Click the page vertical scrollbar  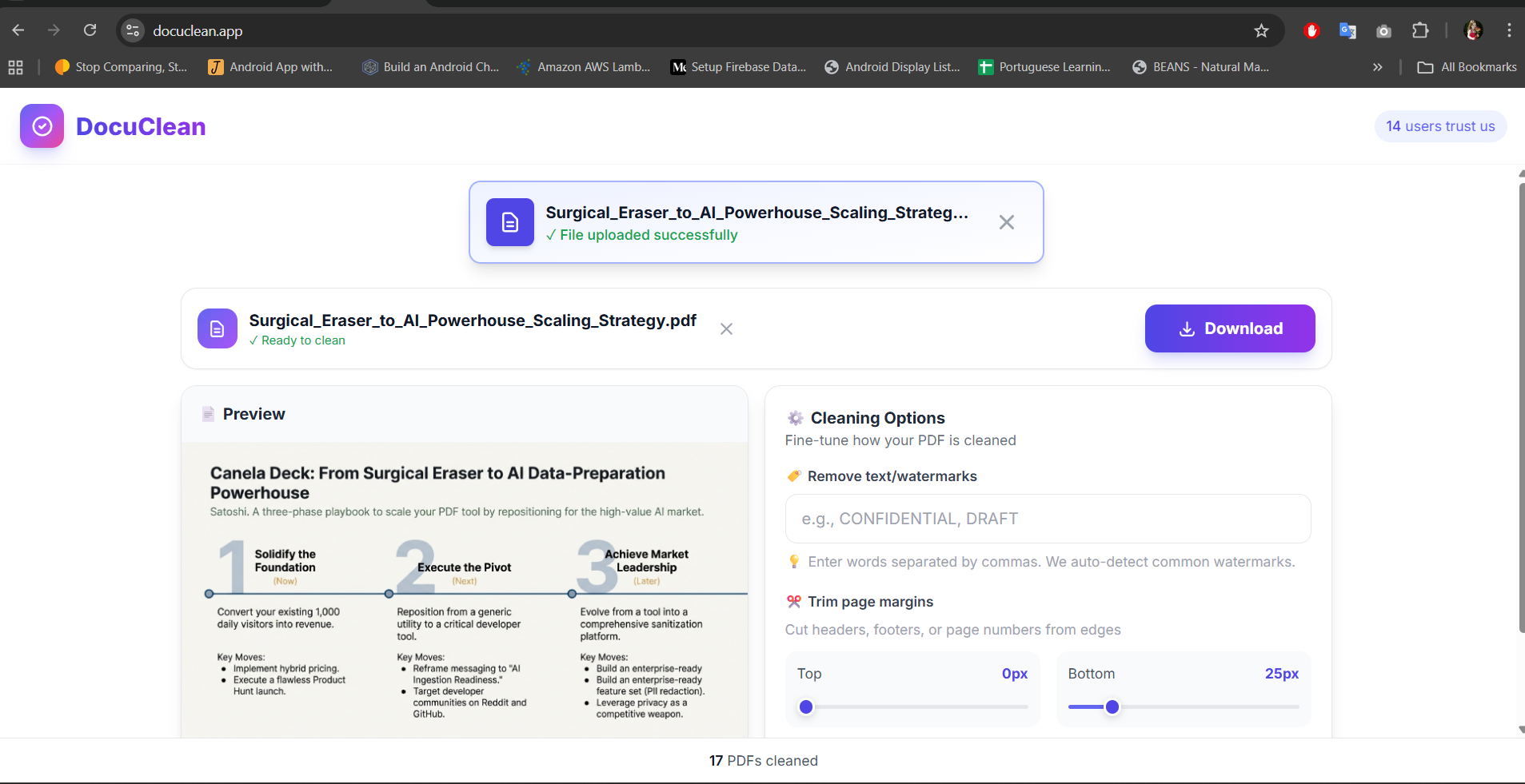point(1521,408)
